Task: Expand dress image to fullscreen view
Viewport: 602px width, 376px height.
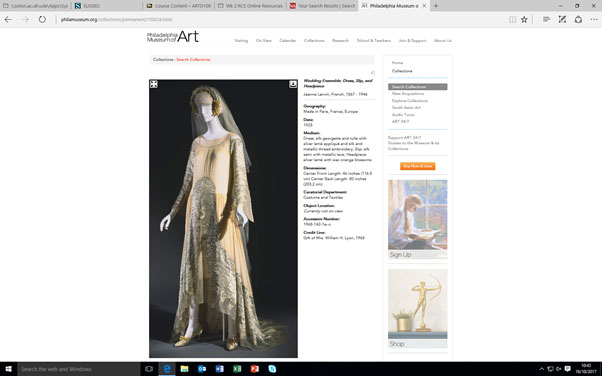Action: click(154, 84)
